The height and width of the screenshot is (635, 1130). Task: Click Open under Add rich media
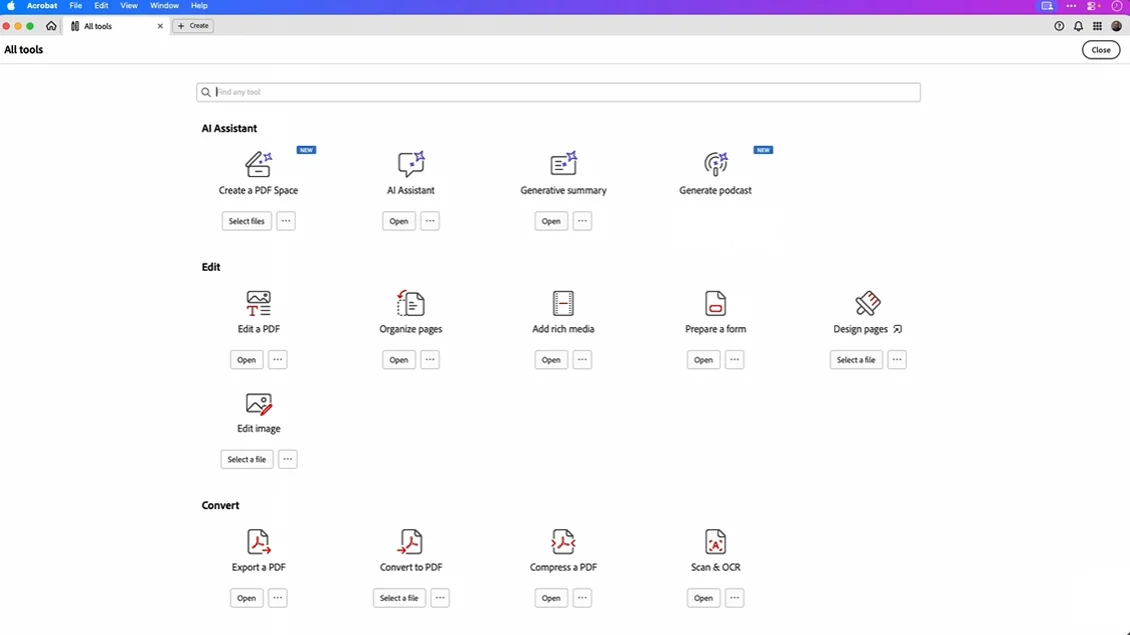(551, 360)
